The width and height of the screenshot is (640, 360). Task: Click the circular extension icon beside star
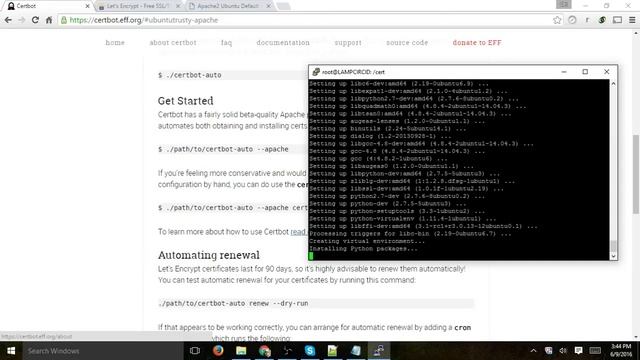click(x=572, y=20)
